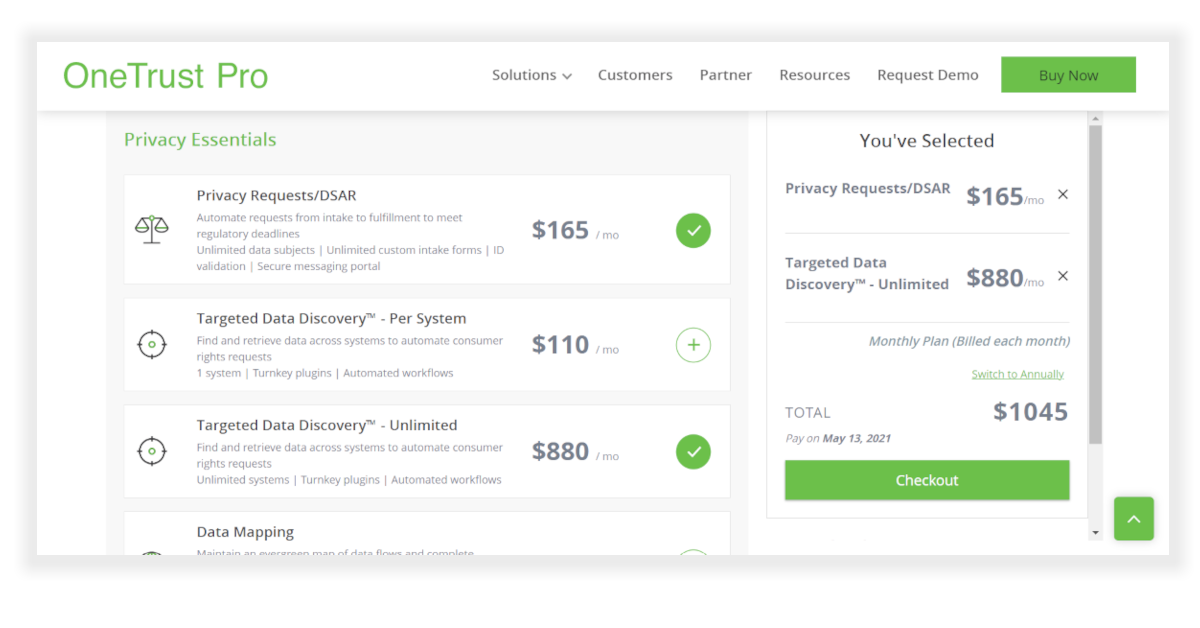Image resolution: width=1200 pixels, height=628 pixels.
Task: Click the $110 per month price
Action: (575, 345)
